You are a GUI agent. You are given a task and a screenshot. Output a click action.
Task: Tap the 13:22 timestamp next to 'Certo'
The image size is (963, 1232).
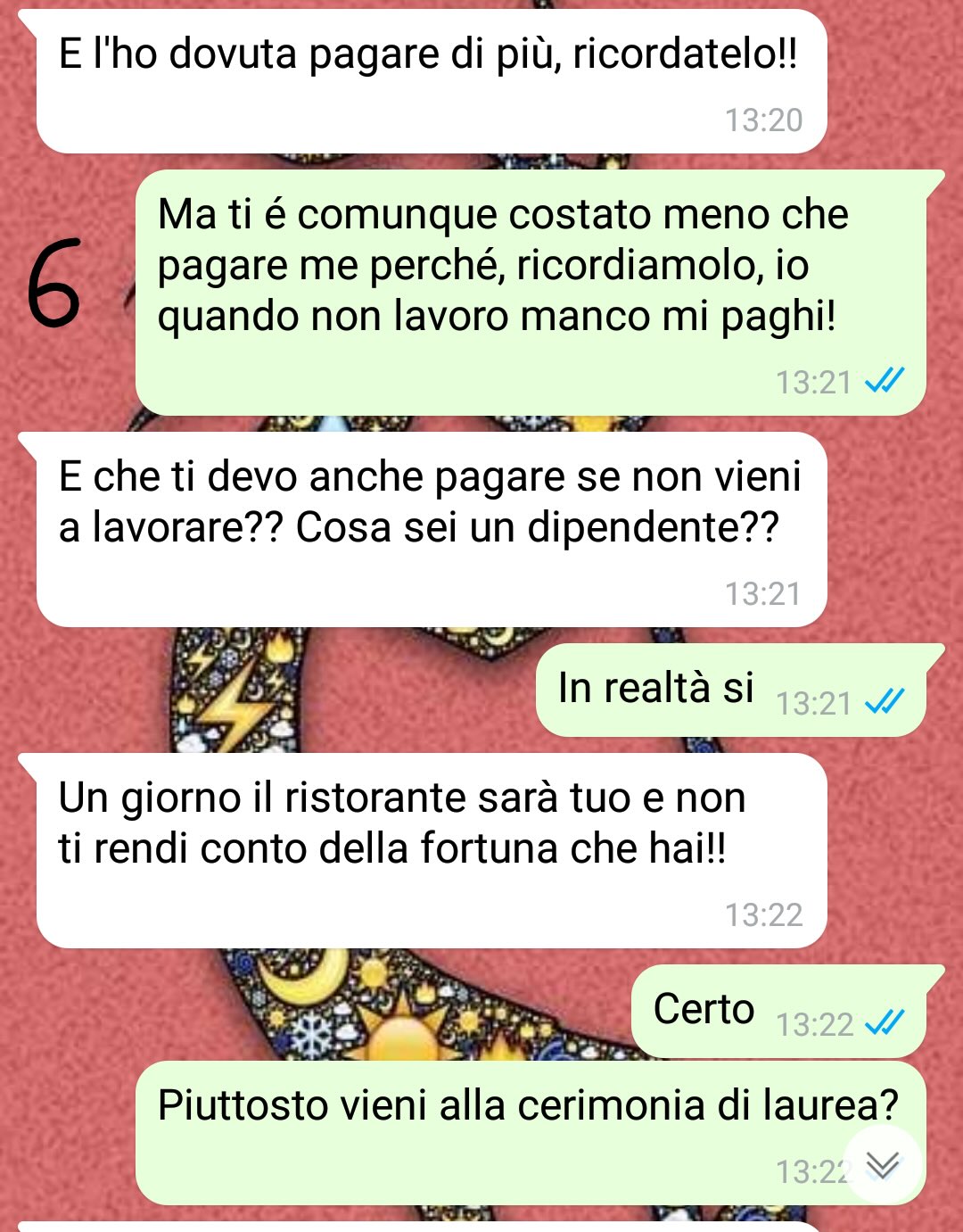click(814, 1024)
